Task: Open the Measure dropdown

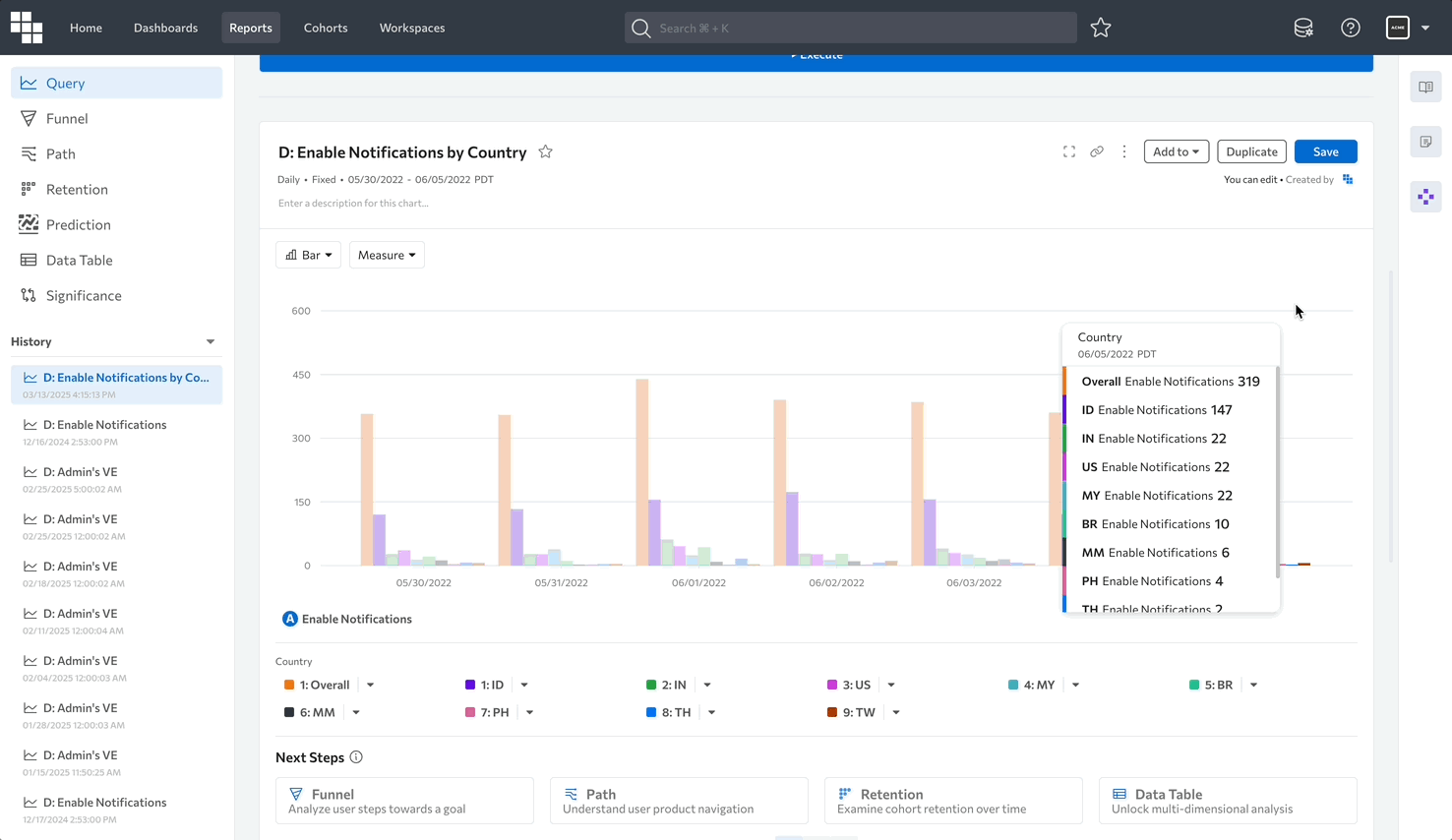Action: 387,255
